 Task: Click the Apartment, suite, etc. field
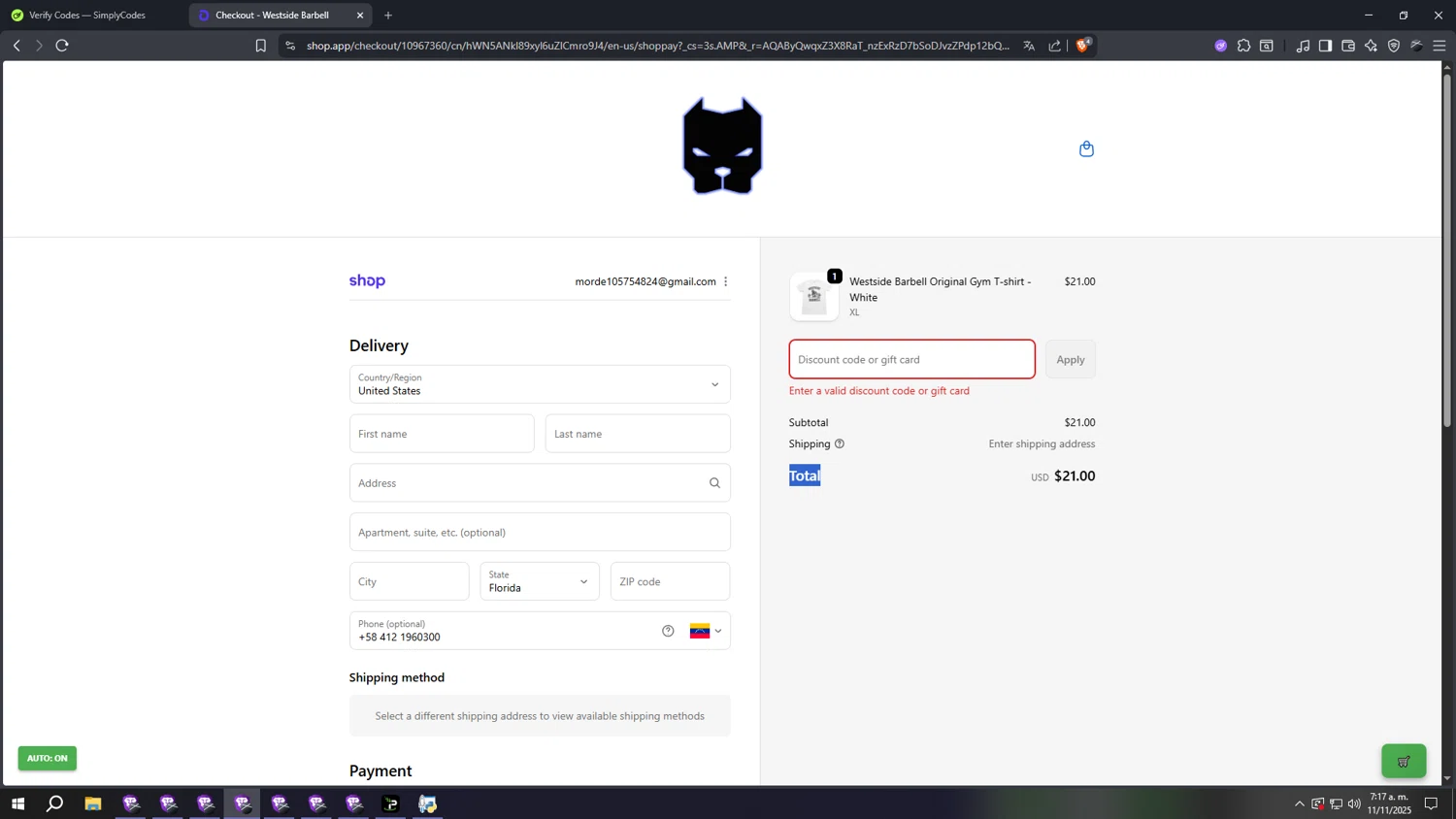[x=540, y=532]
